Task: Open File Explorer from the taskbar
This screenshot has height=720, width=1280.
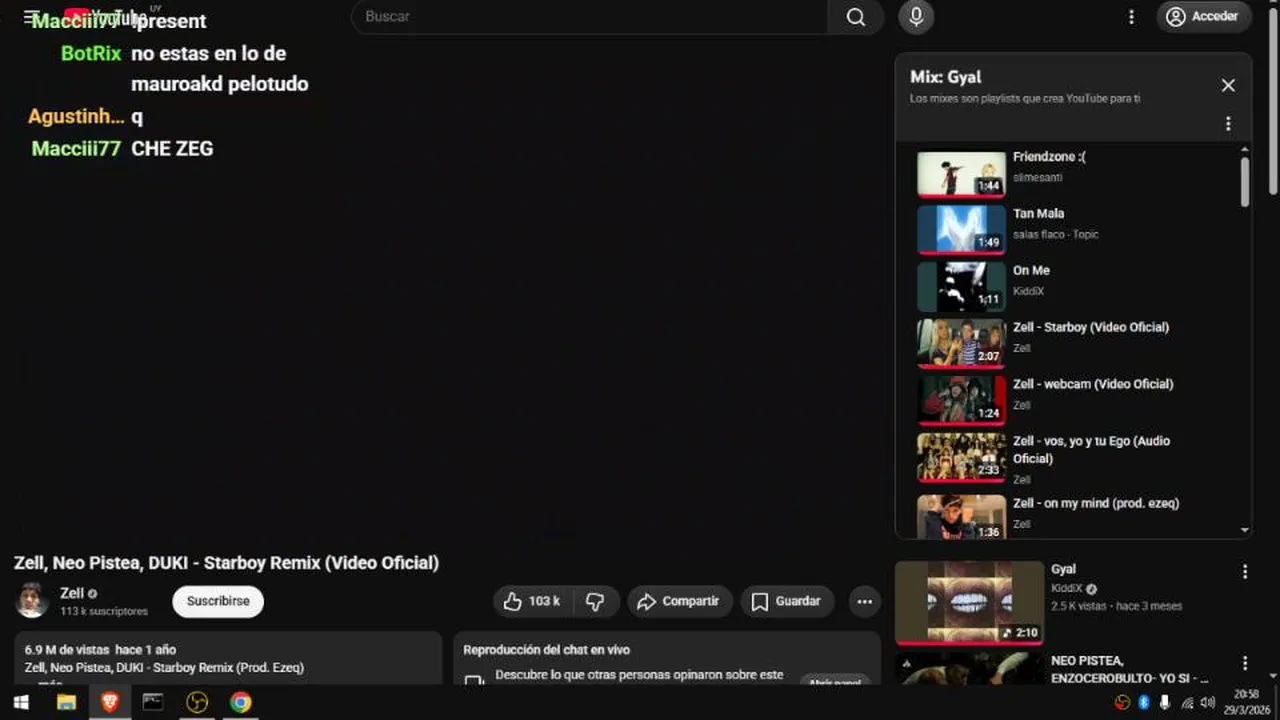Action: [66, 702]
